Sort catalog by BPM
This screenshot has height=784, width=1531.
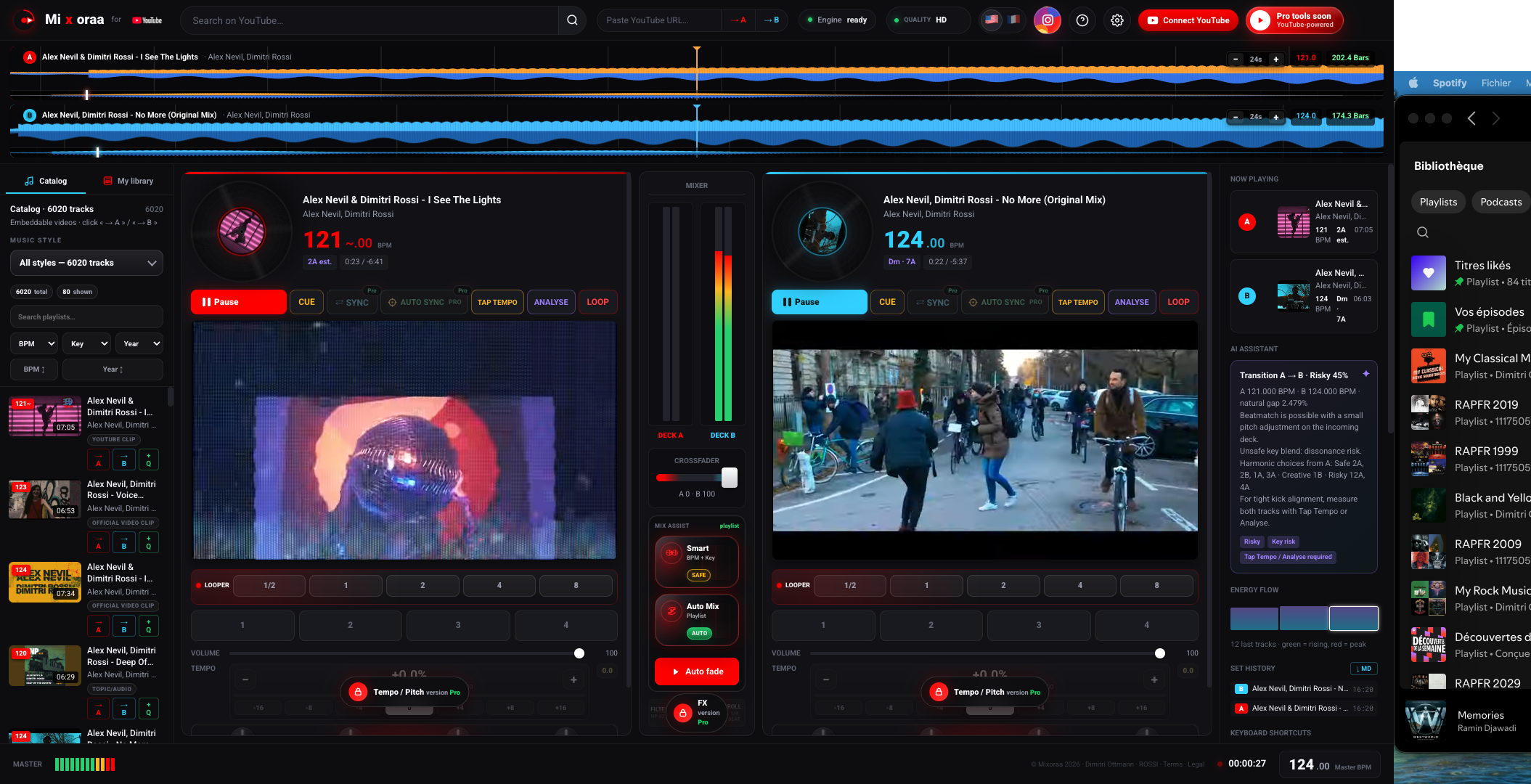(x=34, y=369)
